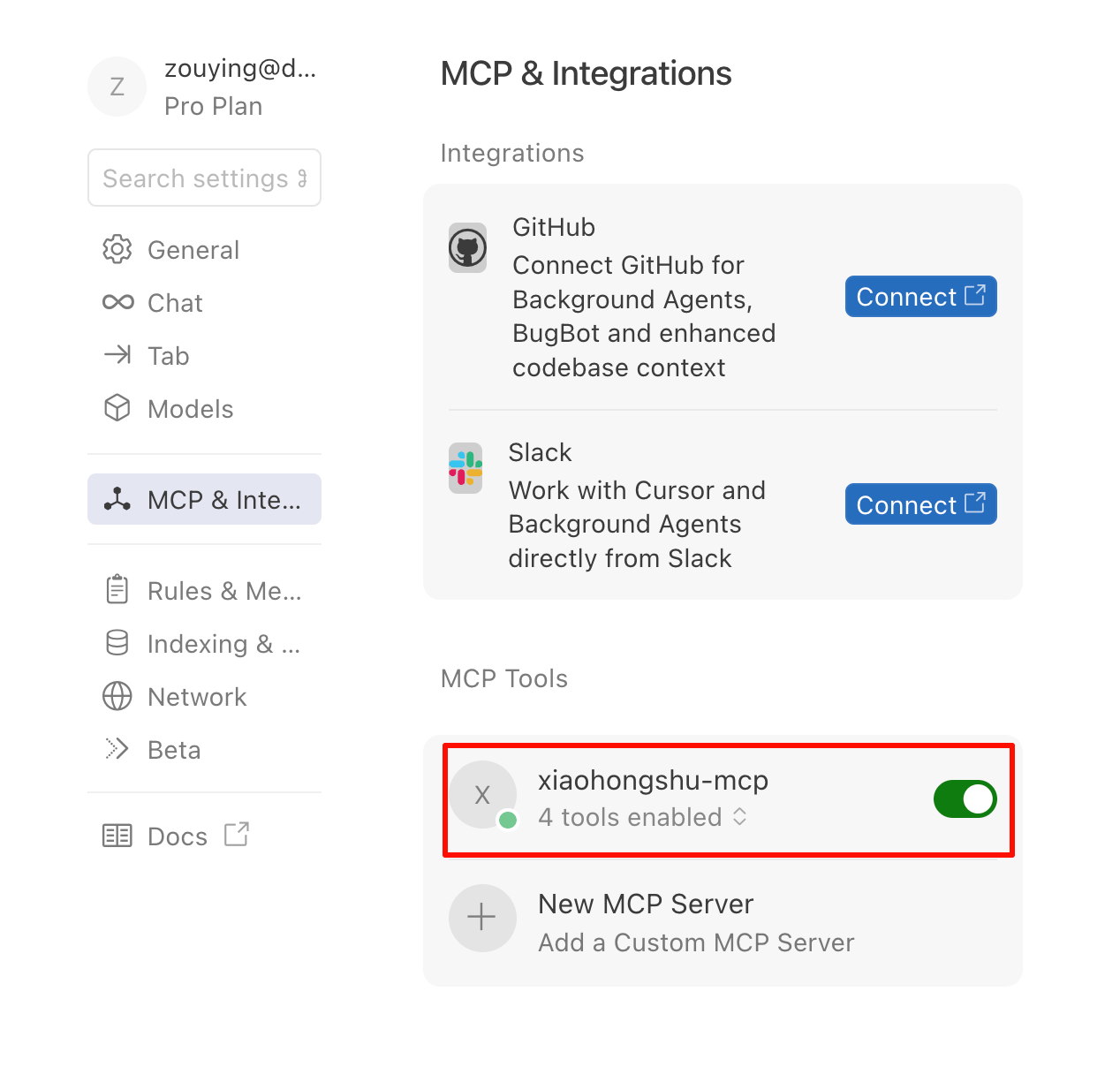Select the Beta chevrons icon
This screenshot has width=1120, height=1067.
(117, 748)
